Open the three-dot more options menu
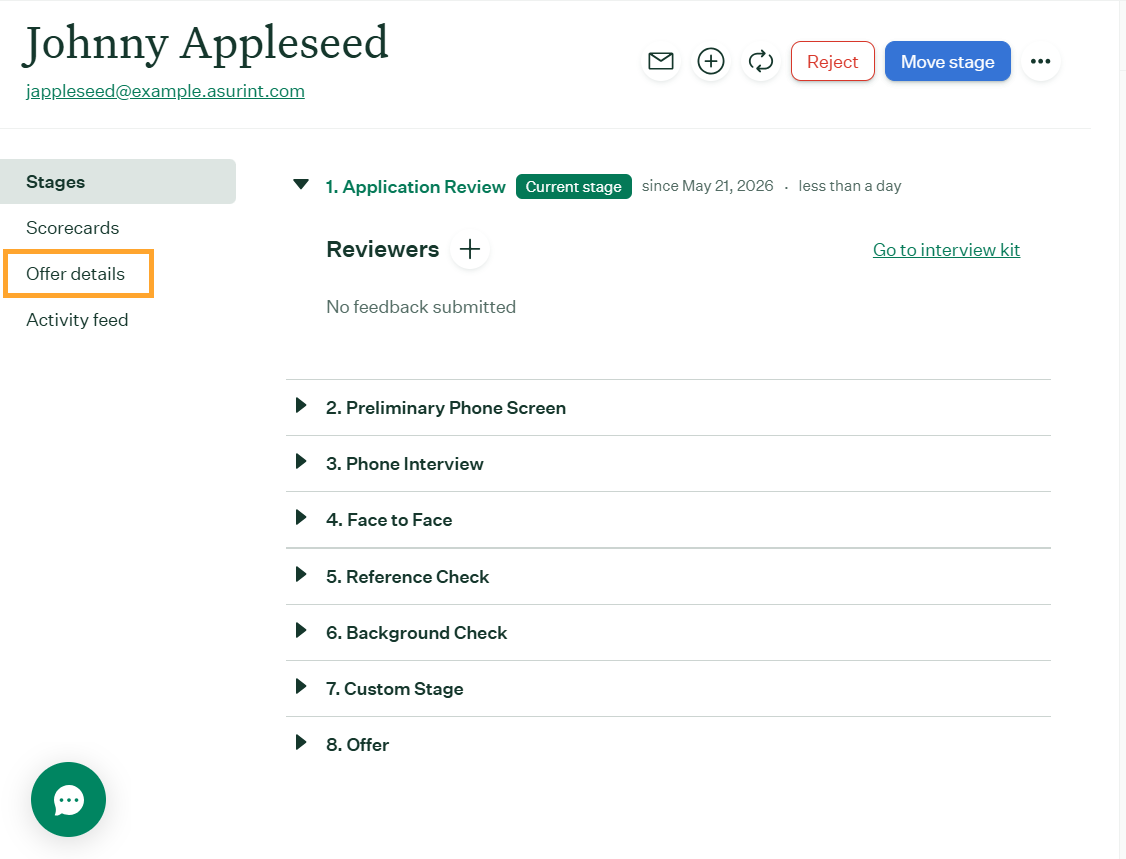The height and width of the screenshot is (859, 1126). 1040,61
